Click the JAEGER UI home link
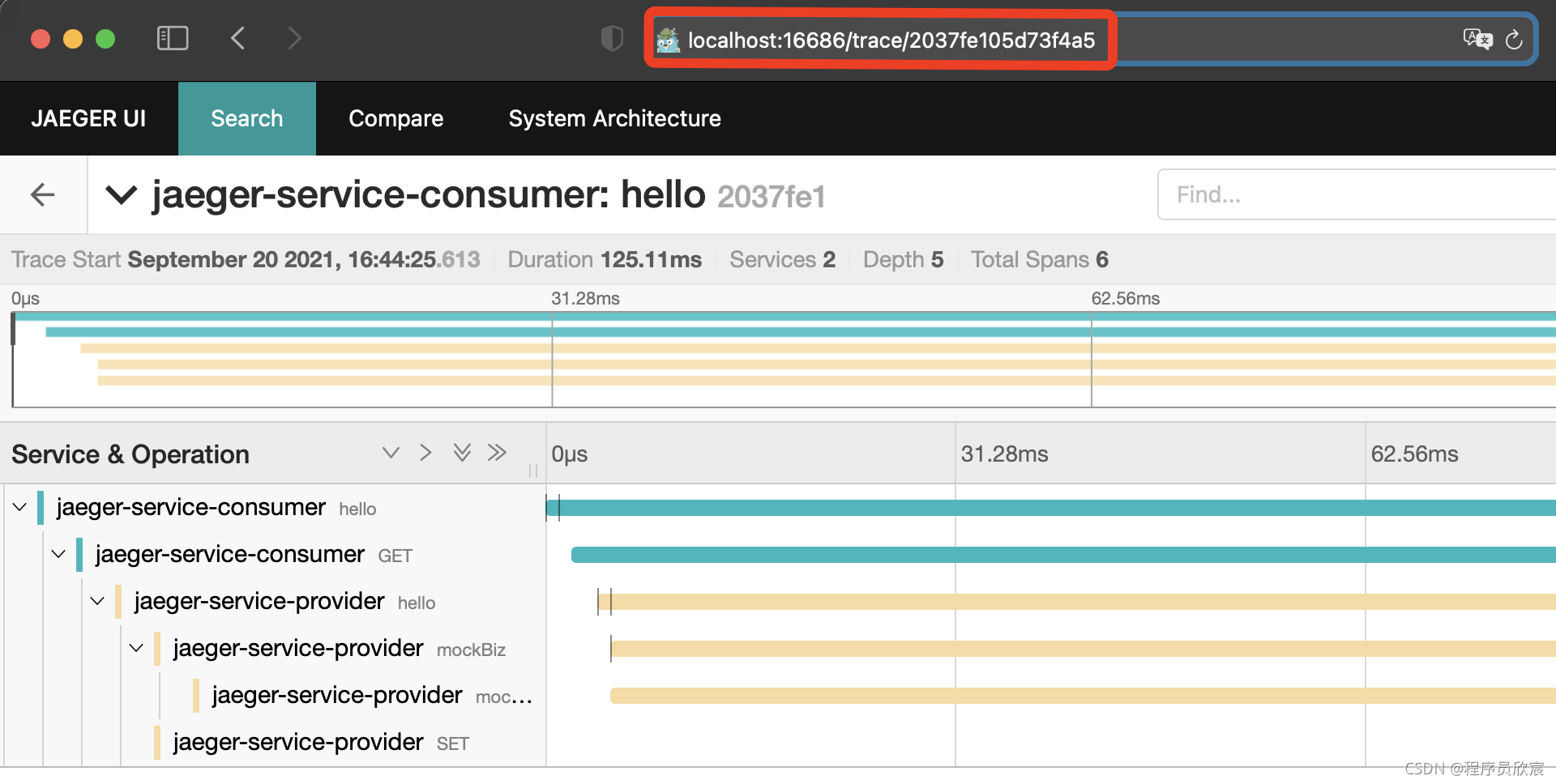Screen dimensions: 1556x784 point(88,118)
